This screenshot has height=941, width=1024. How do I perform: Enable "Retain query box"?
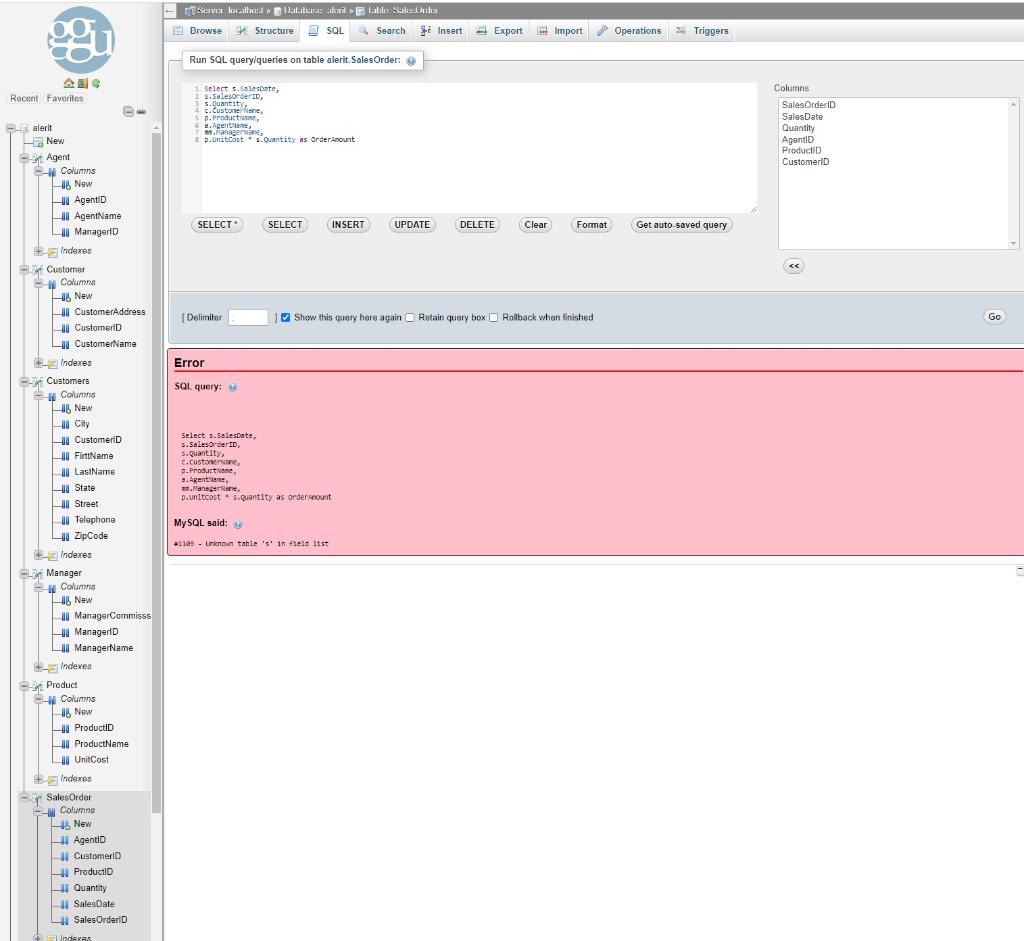click(x=409, y=317)
